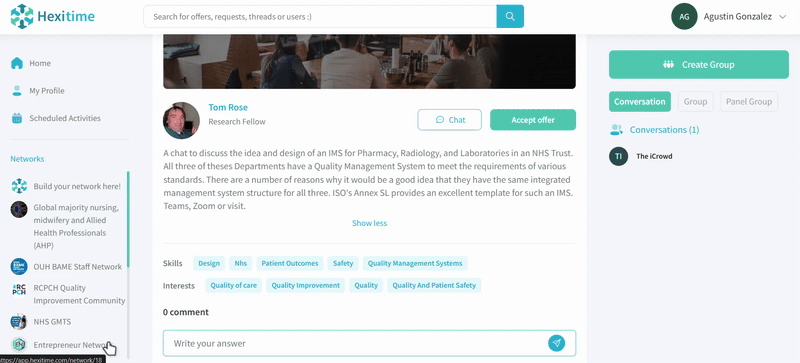Click the Create Group button
Image resolution: width=800 pixels, height=363 pixels.
699,64
